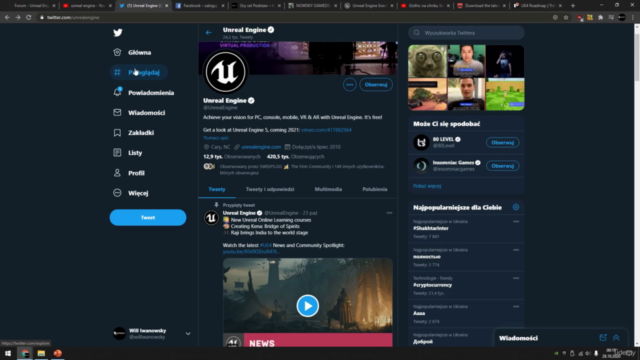Switch to Facebook browser tab
This screenshot has width=640, height=360.
pos(200,6)
